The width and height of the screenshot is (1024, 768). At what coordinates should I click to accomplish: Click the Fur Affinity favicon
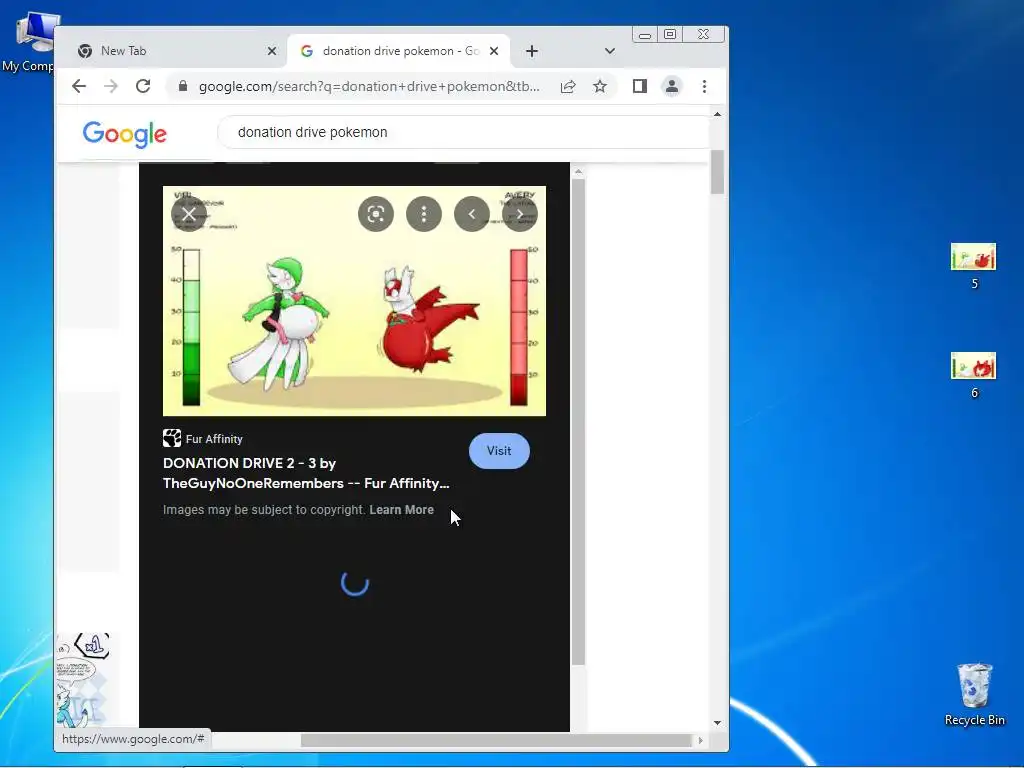[172, 438]
